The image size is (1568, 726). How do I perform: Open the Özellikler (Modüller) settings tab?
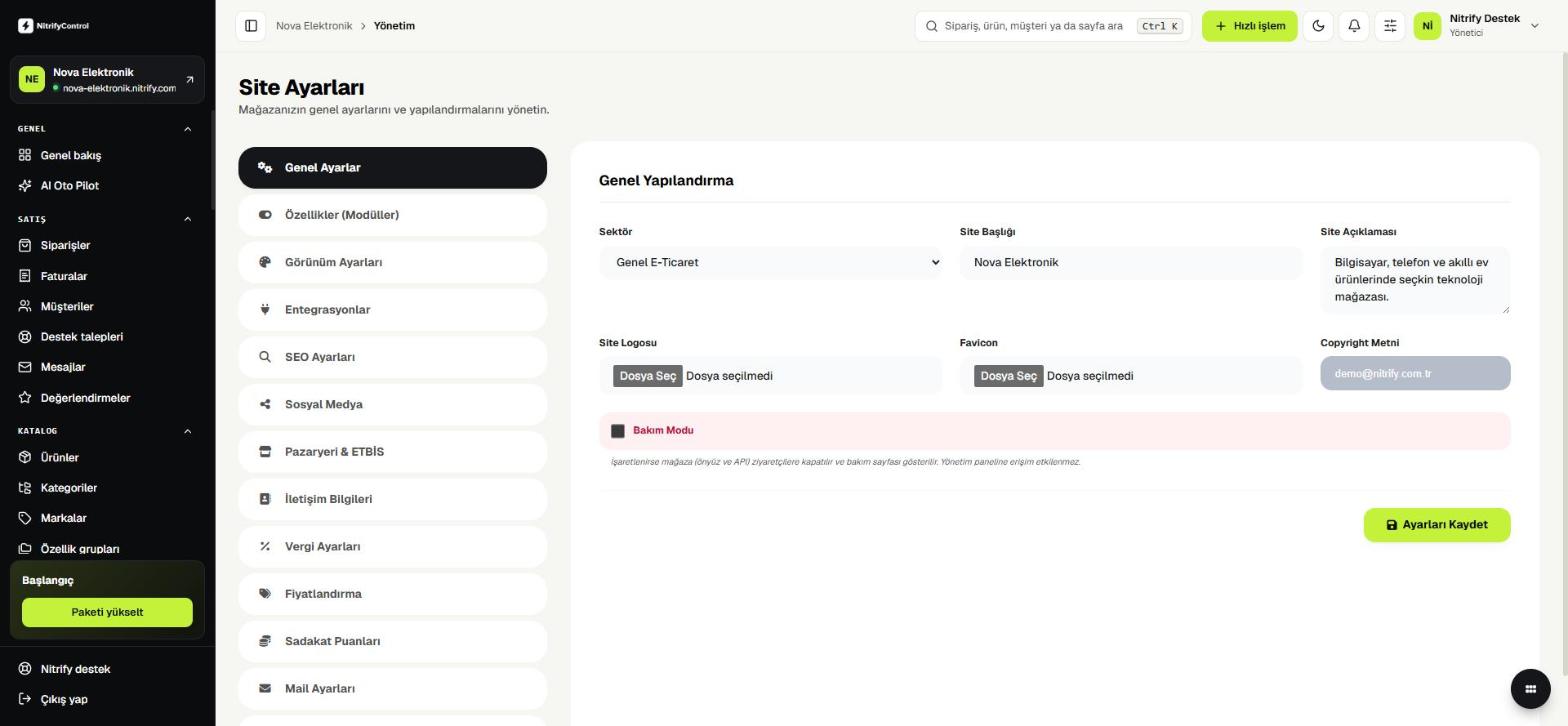tap(392, 215)
